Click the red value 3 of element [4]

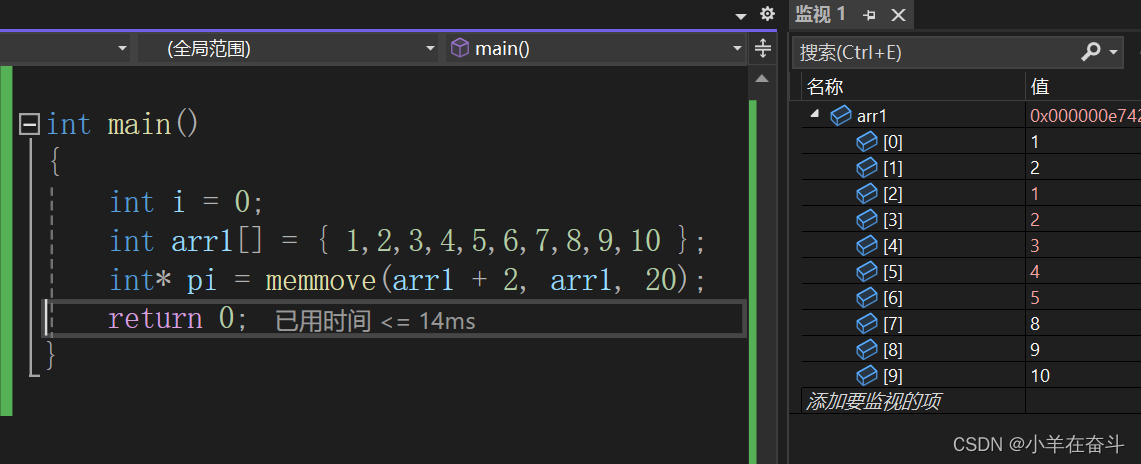coord(1035,246)
